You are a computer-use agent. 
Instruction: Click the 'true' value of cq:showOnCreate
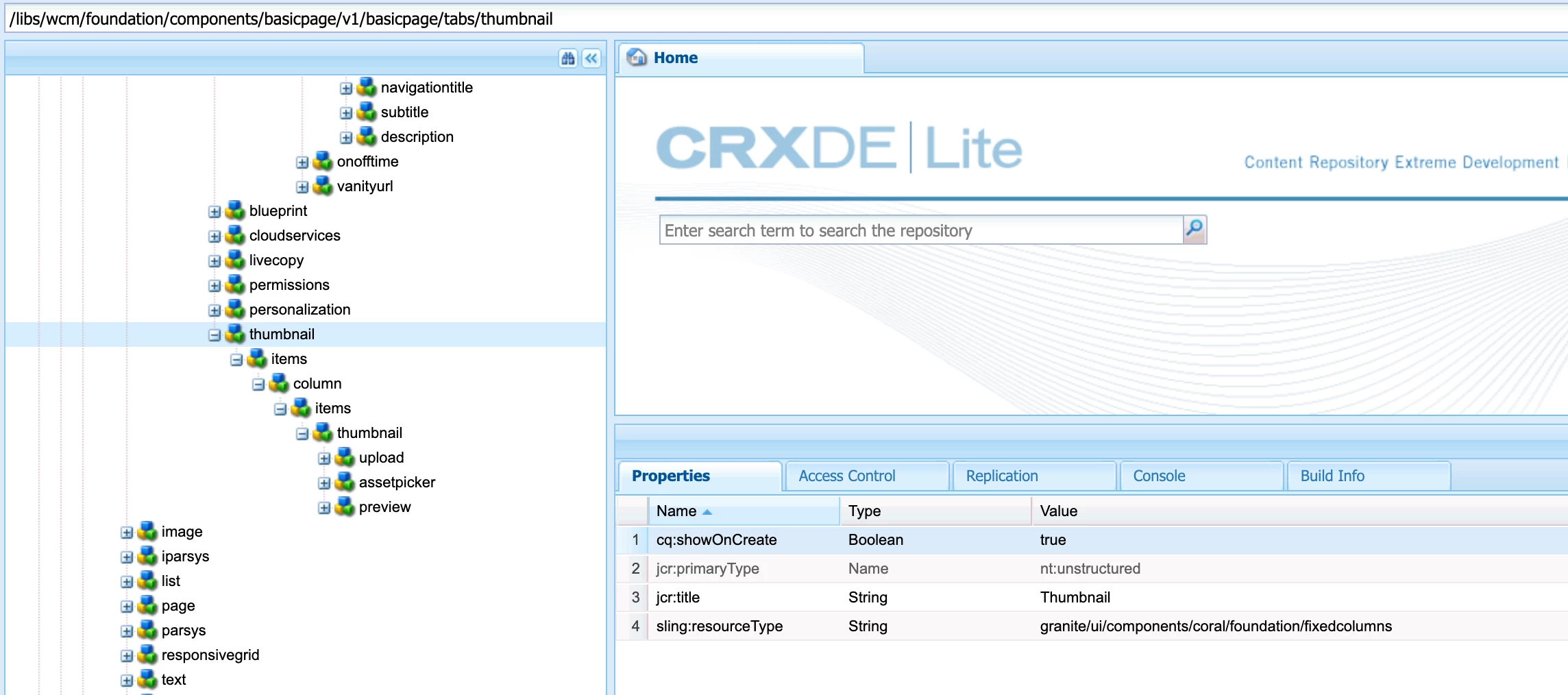(x=1053, y=539)
